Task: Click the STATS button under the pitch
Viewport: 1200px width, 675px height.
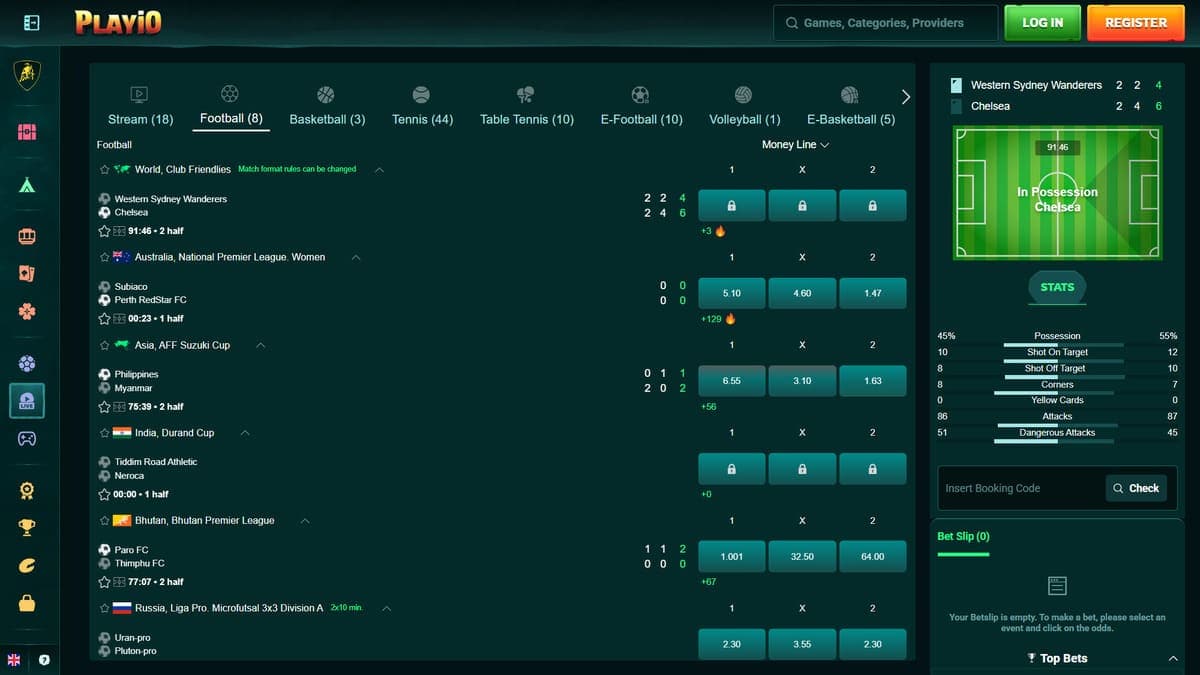Action: click(1057, 287)
